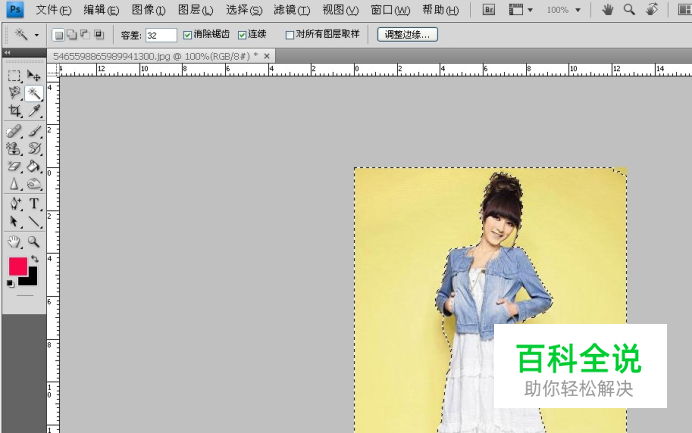Screen dimensions: 692x433
Task: Select the Brush tool
Action: 34,131
